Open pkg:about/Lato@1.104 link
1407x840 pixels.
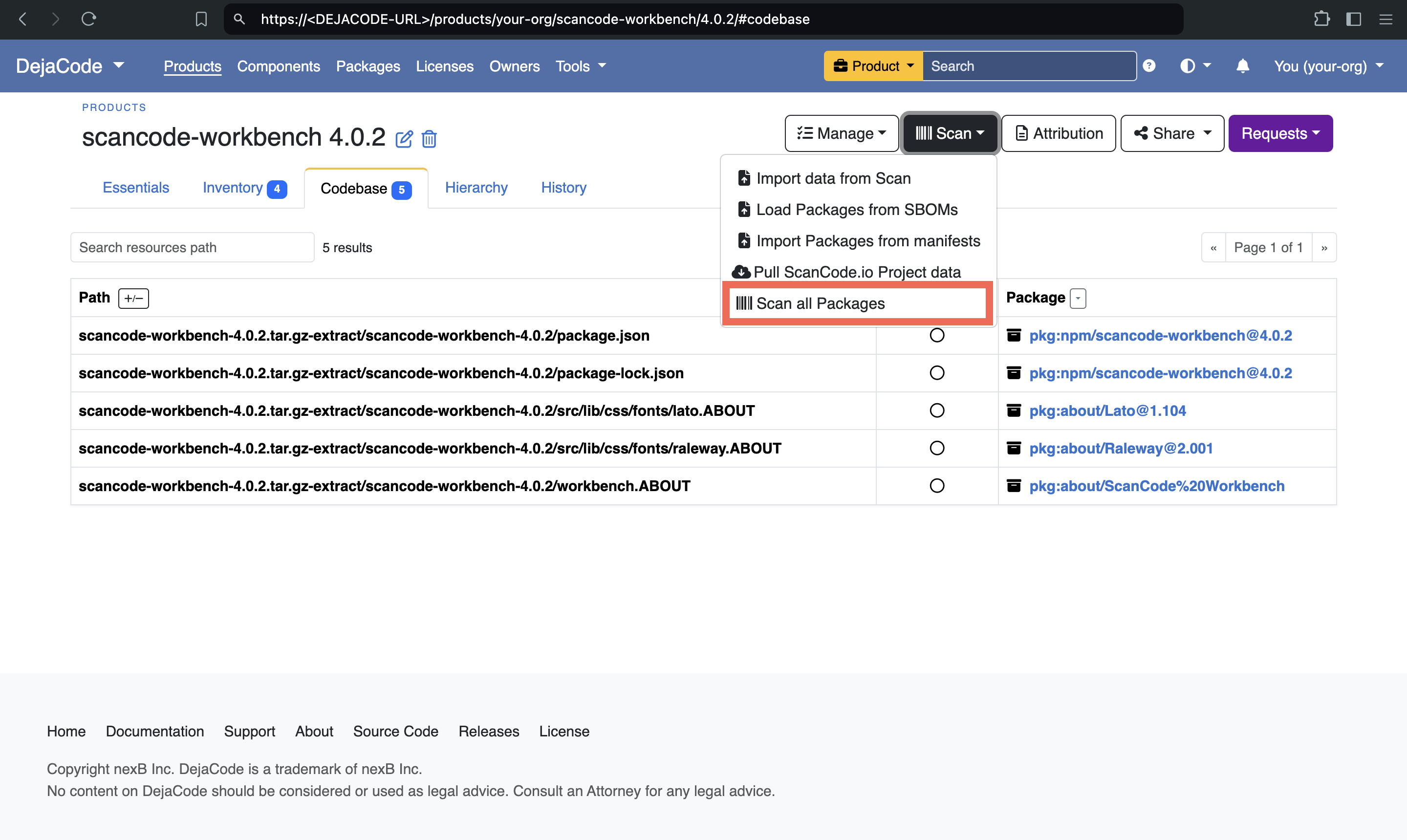[1107, 411]
